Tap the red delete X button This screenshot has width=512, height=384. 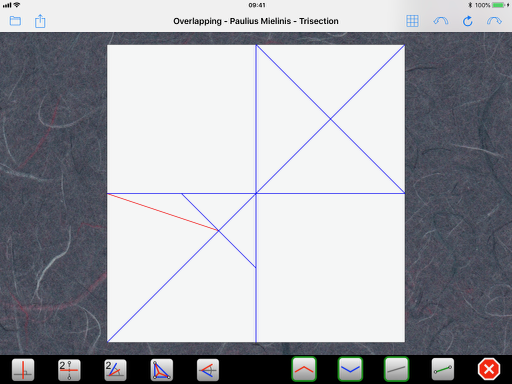tap(489, 369)
